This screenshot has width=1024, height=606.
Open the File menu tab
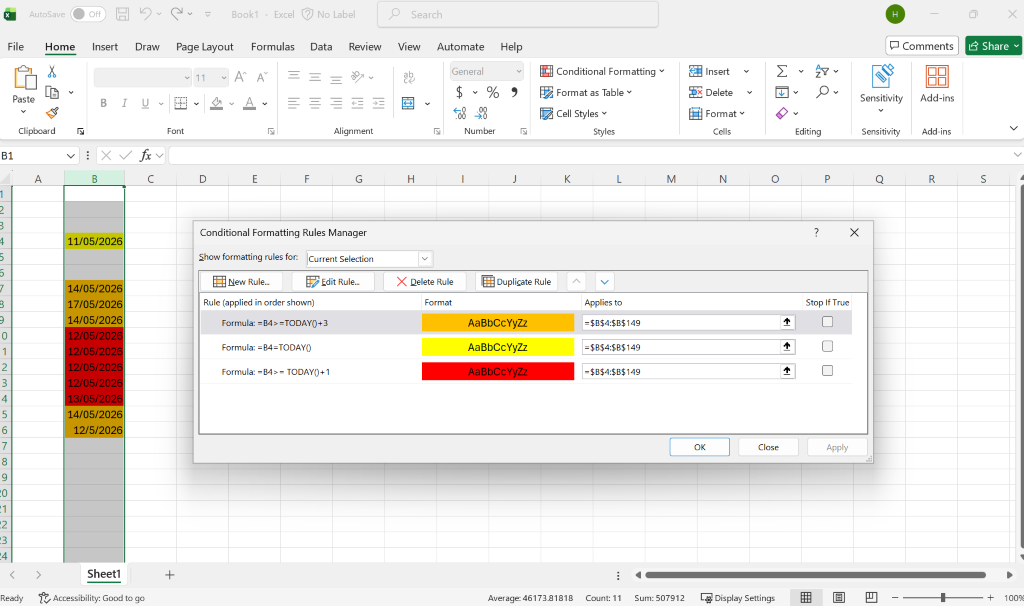pos(16,46)
